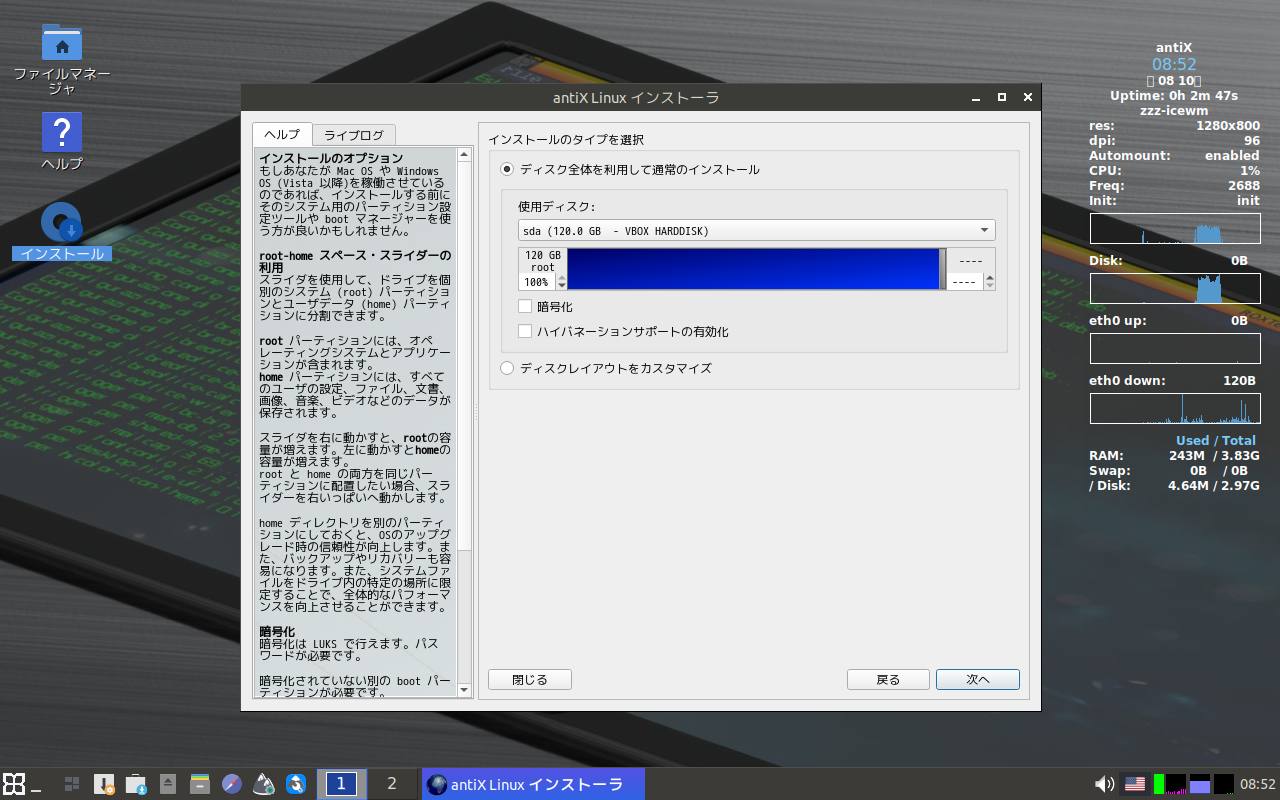Image resolution: width=1280 pixels, height=800 pixels.
Task: Enable ハイバネーションサポートの有効化 checkbox
Action: tap(525, 331)
